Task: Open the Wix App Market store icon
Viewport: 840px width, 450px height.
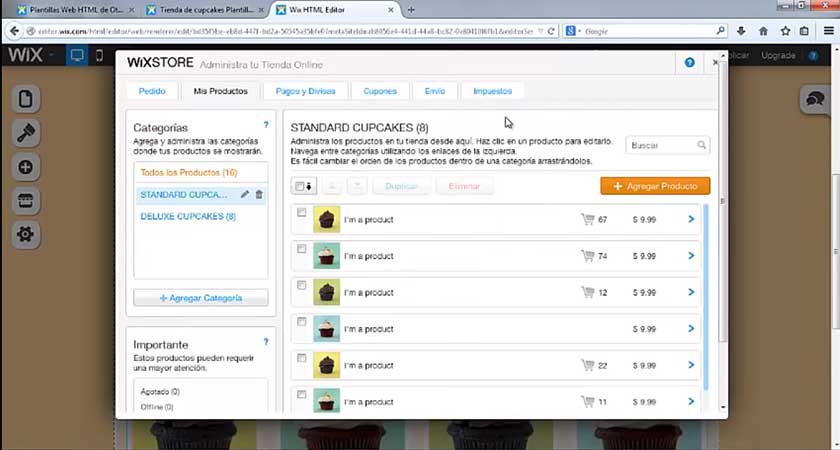Action: click(x=26, y=201)
